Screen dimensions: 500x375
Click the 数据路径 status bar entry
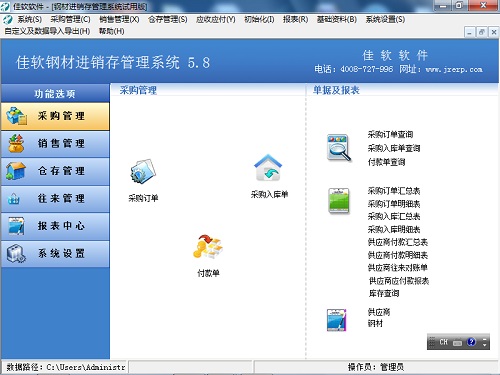(65, 367)
